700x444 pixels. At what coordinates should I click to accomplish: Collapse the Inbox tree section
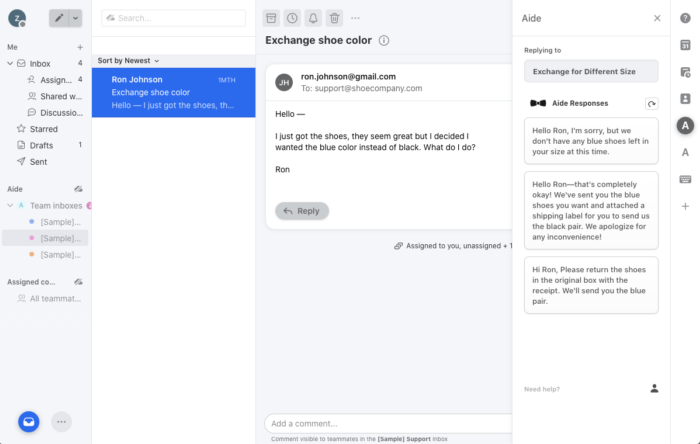click(10, 63)
